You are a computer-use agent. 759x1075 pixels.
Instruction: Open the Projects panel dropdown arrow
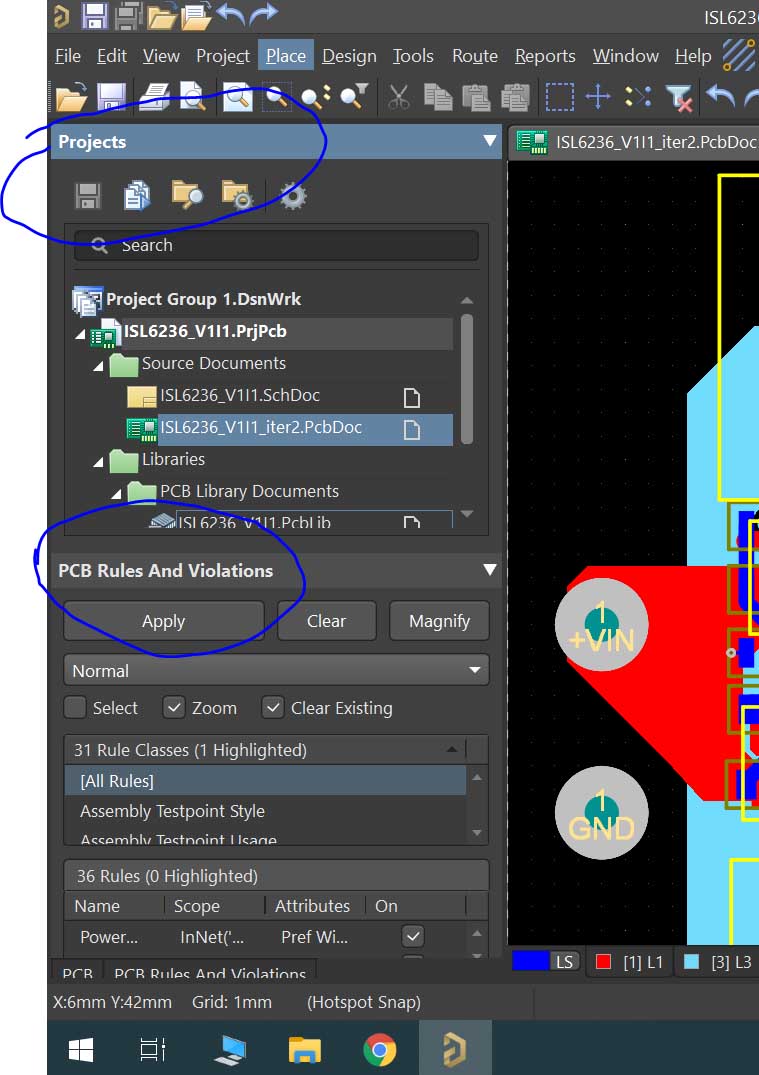pos(489,142)
